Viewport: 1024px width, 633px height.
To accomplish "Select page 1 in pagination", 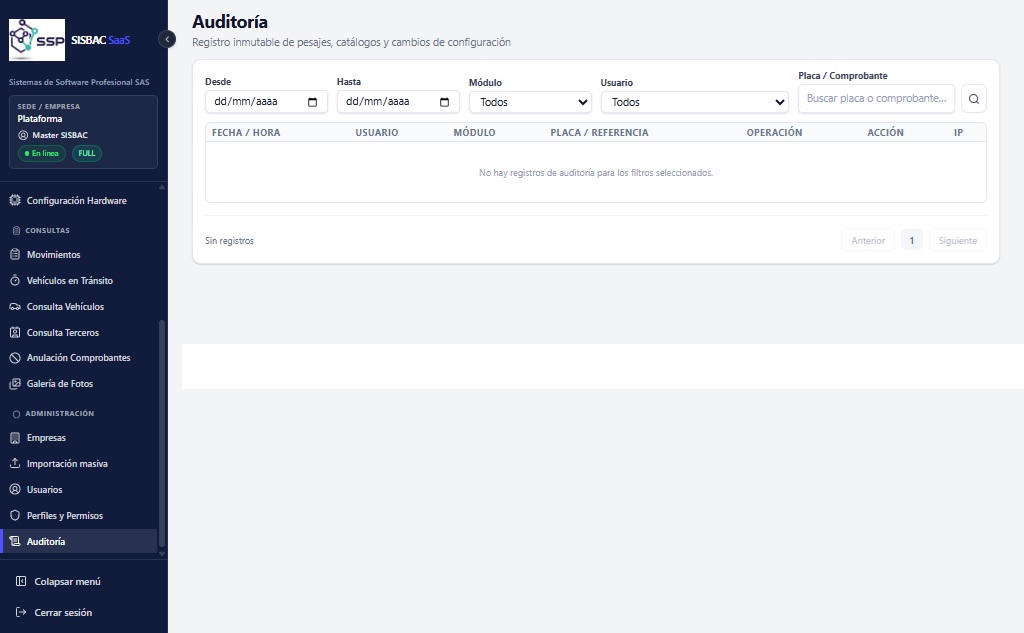I will (912, 240).
